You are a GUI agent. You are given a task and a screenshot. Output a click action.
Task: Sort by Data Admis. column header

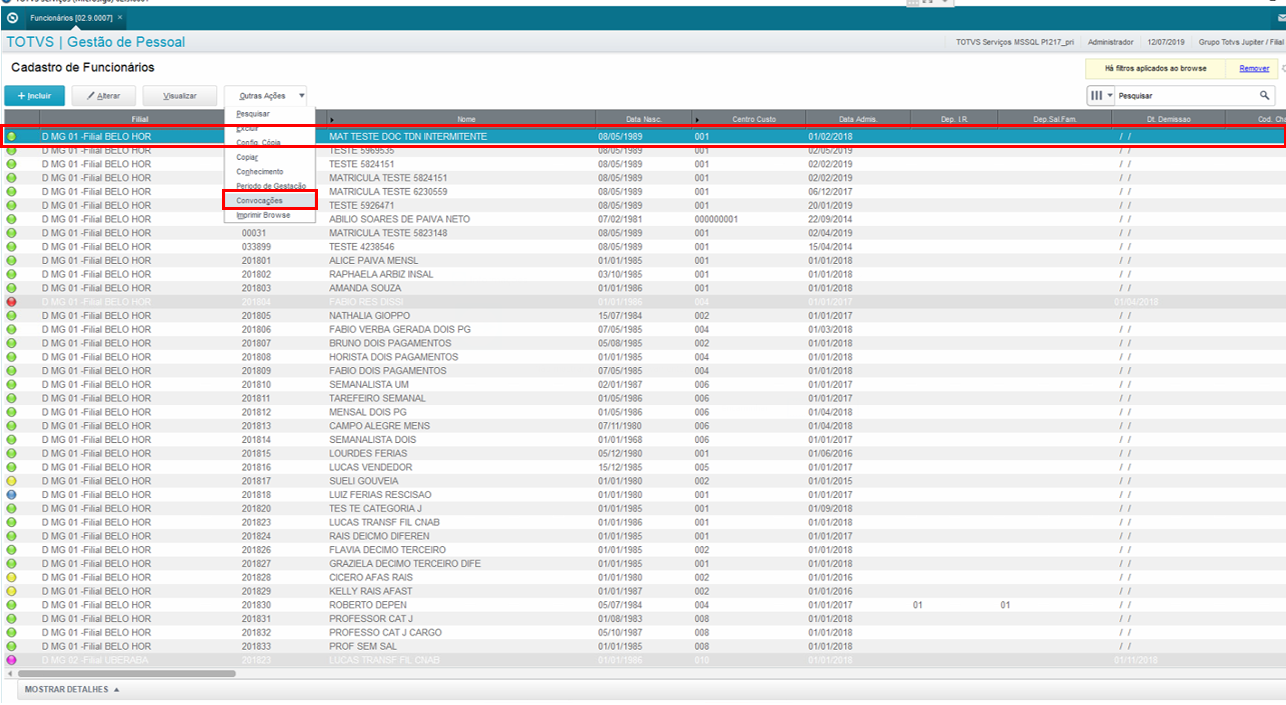point(858,119)
